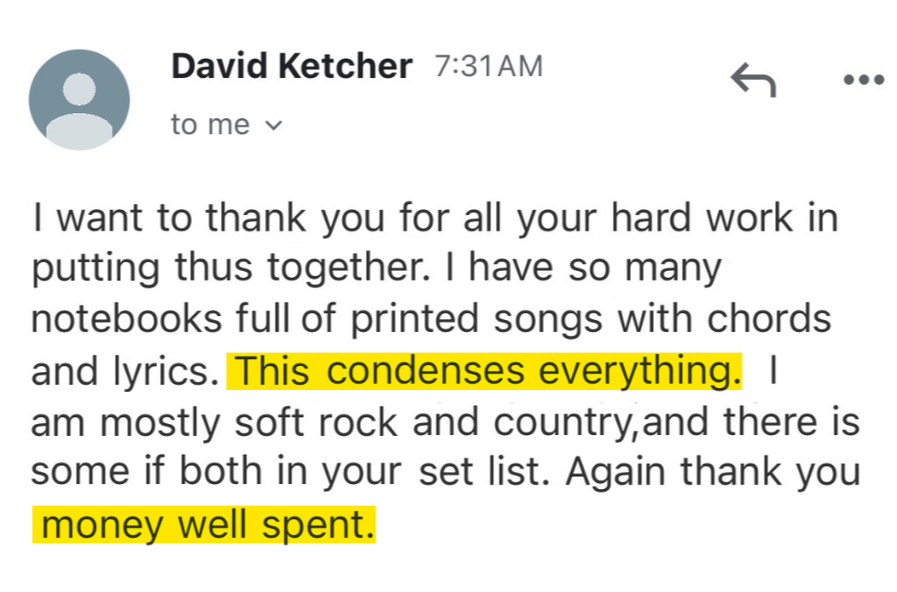Click the sender name David Ketcher
The height and width of the screenshot is (592, 897).
coord(292,66)
